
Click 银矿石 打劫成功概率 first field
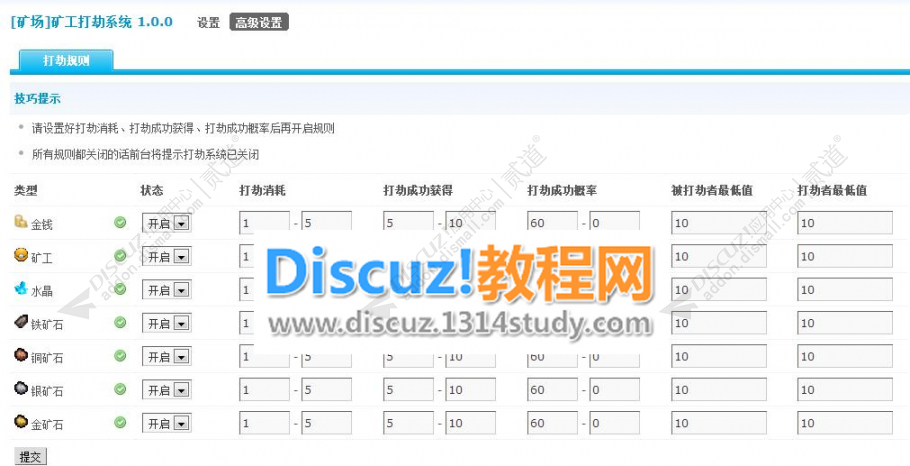click(552, 390)
